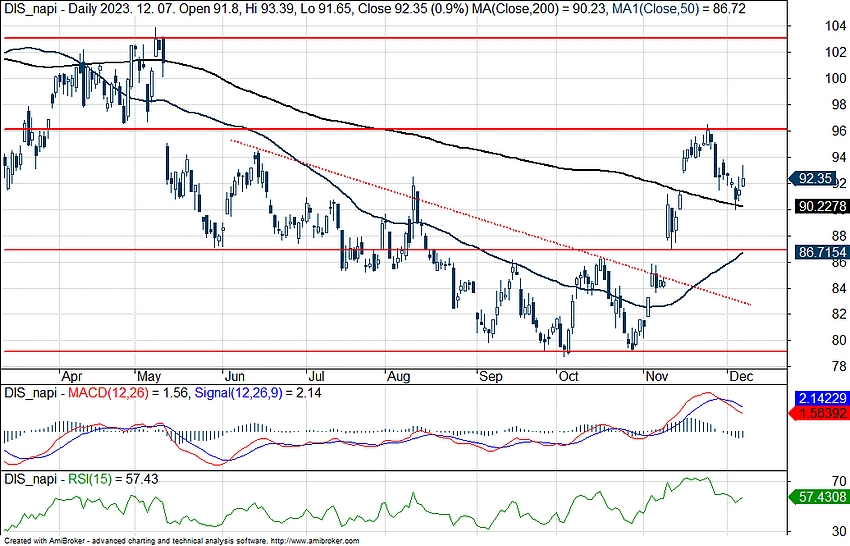Viewport: 850px width, 546px height.
Task: Click the Oct label on date axis
Action: tap(568, 376)
